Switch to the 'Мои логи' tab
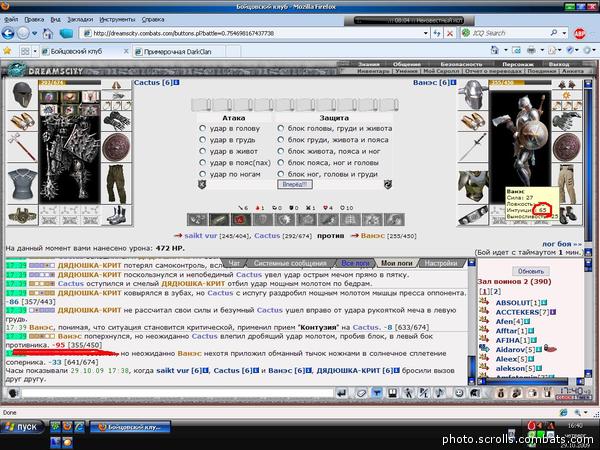Viewport: 600px width, 450px height. tap(396, 263)
